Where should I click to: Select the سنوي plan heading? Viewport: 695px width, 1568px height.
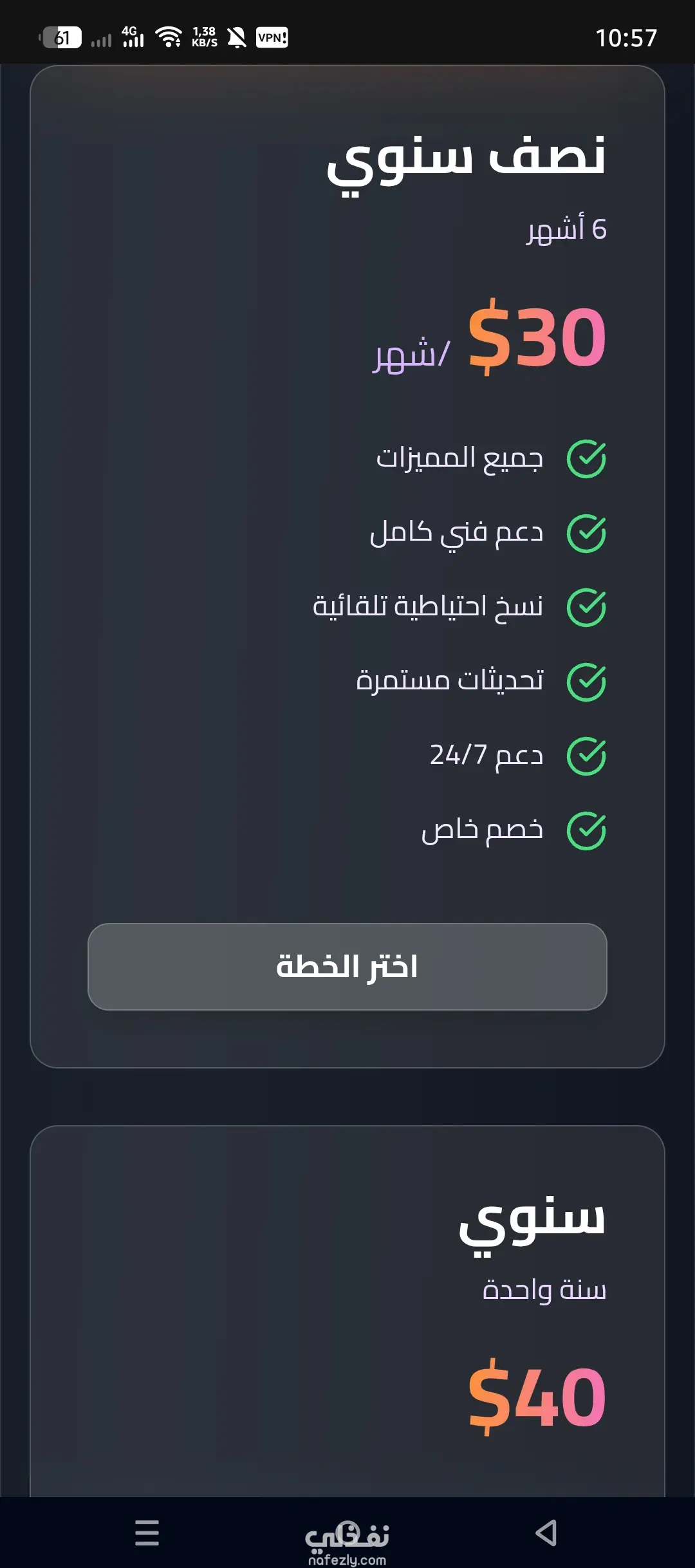pyautogui.click(x=532, y=1219)
